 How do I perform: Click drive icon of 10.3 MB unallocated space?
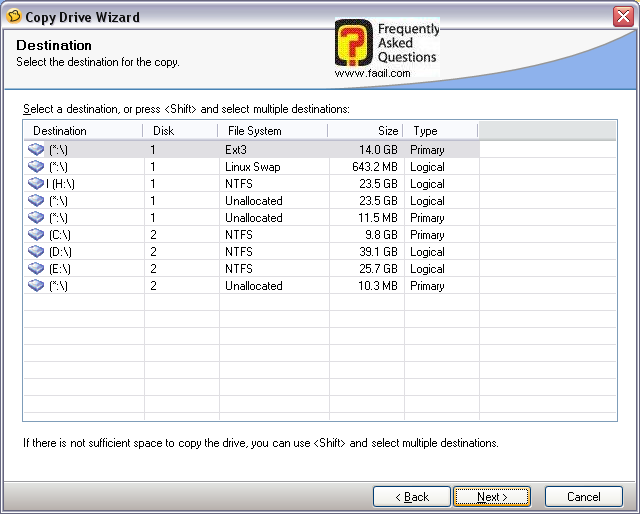tap(37, 285)
